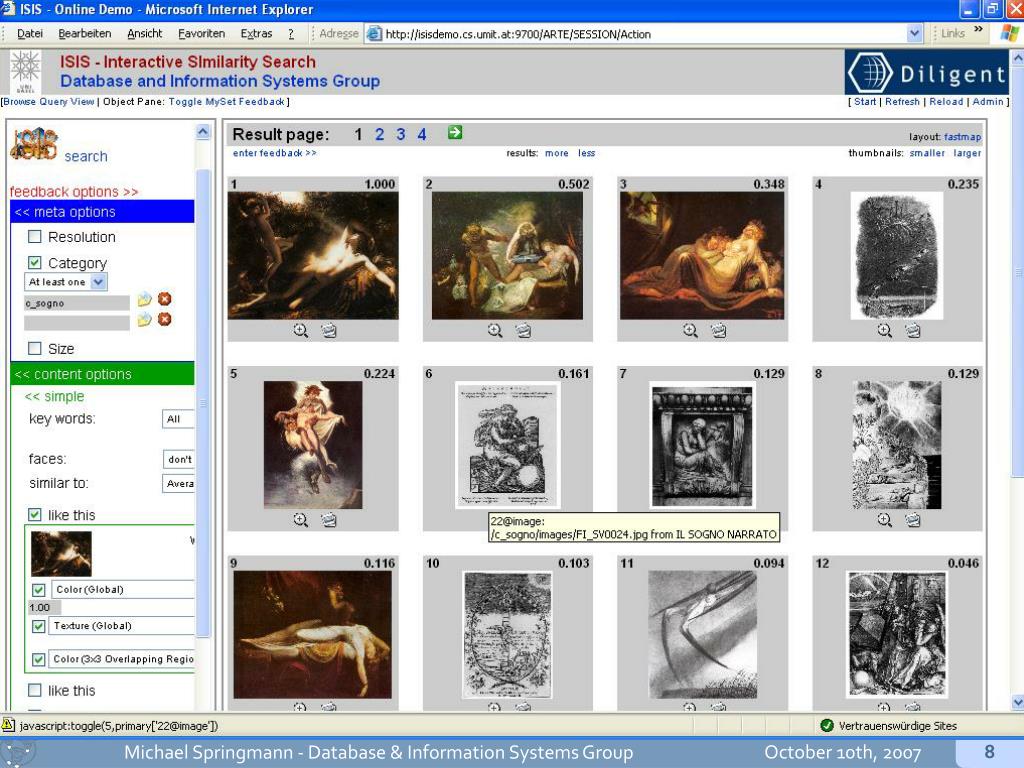1024x768 pixels.
Task: Click the magnifier icon under result 1
Action: click(300, 330)
